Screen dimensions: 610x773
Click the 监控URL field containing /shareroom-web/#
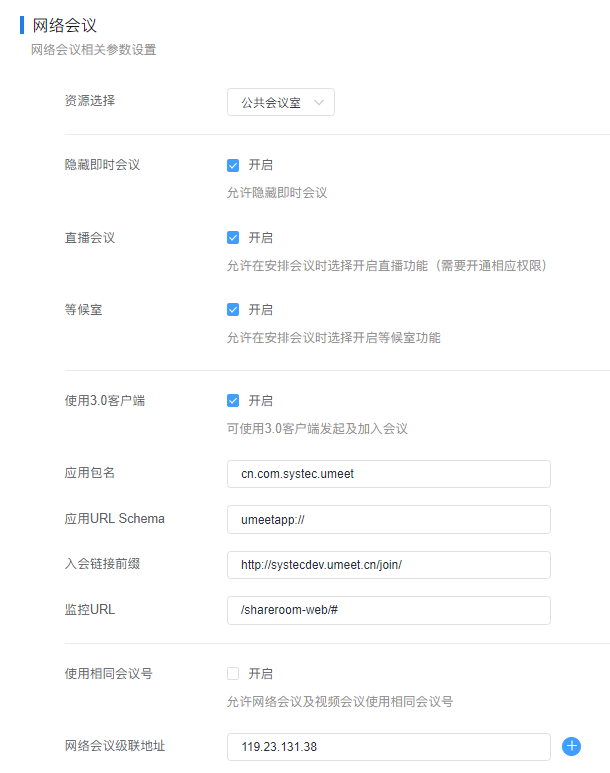pos(388,610)
